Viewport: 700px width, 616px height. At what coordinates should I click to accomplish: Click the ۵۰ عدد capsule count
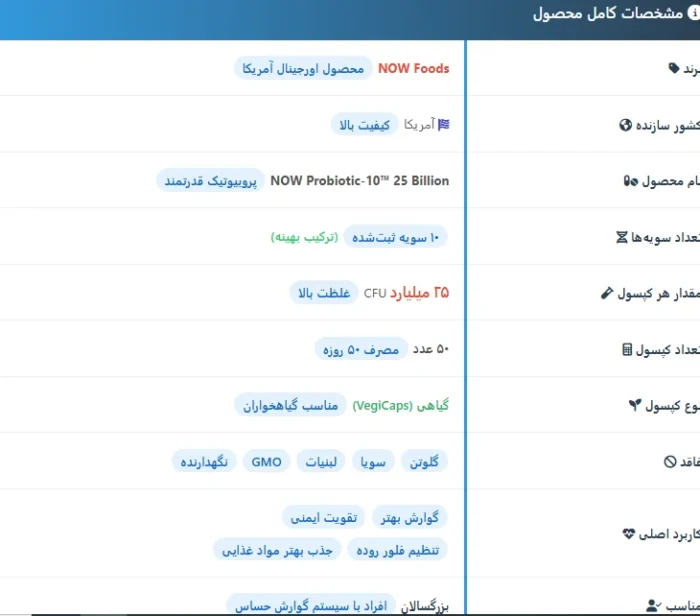(431, 349)
